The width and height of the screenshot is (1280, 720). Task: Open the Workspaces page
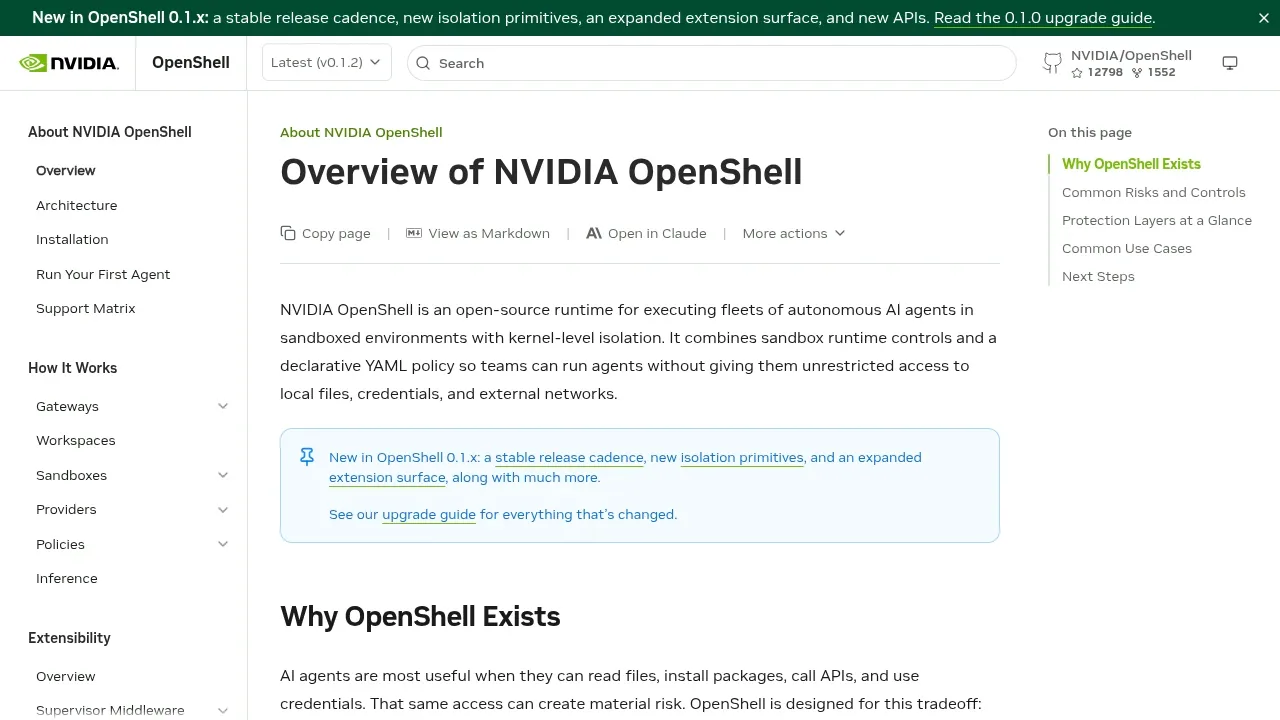[x=76, y=440]
